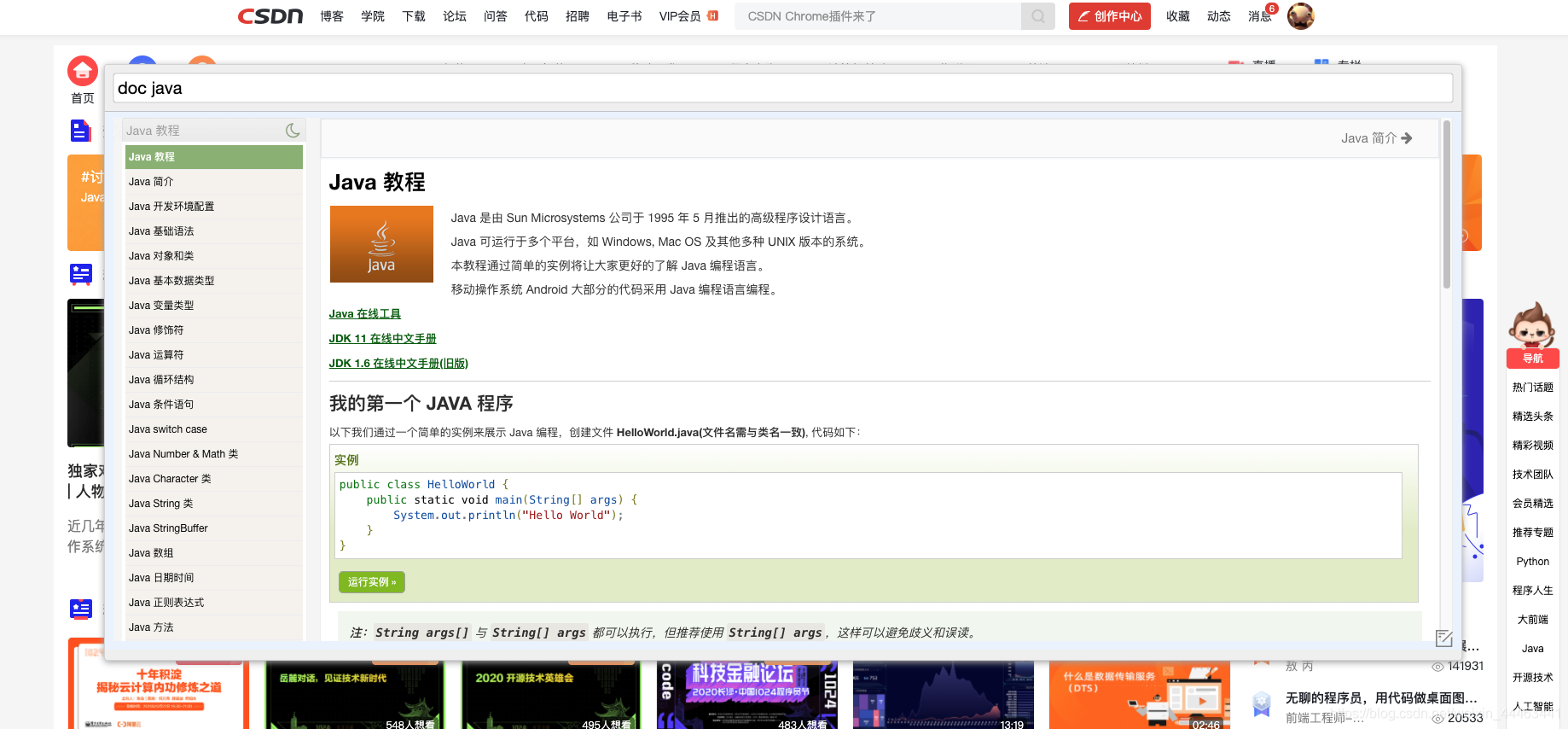Select Java 数组 entry
This screenshot has width=1568, height=729.
pyautogui.click(x=214, y=553)
